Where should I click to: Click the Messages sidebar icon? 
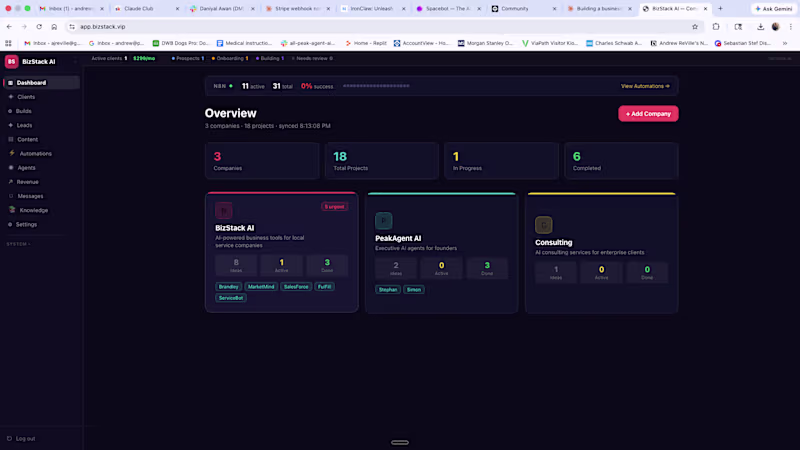point(11,196)
